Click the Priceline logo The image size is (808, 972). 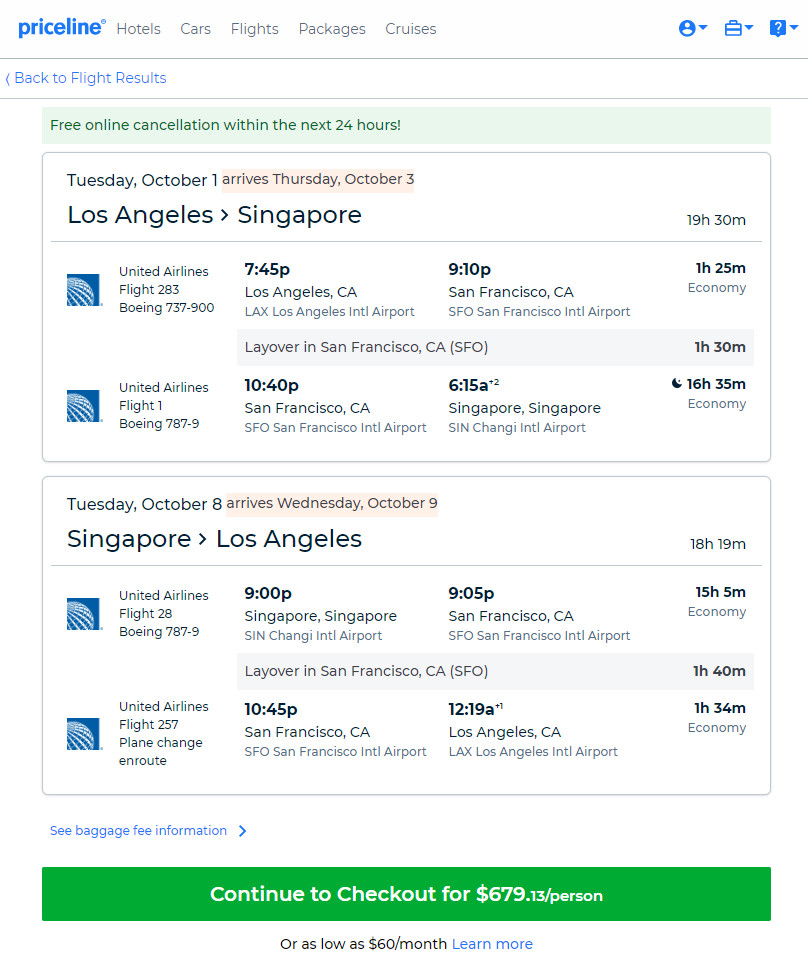61,27
